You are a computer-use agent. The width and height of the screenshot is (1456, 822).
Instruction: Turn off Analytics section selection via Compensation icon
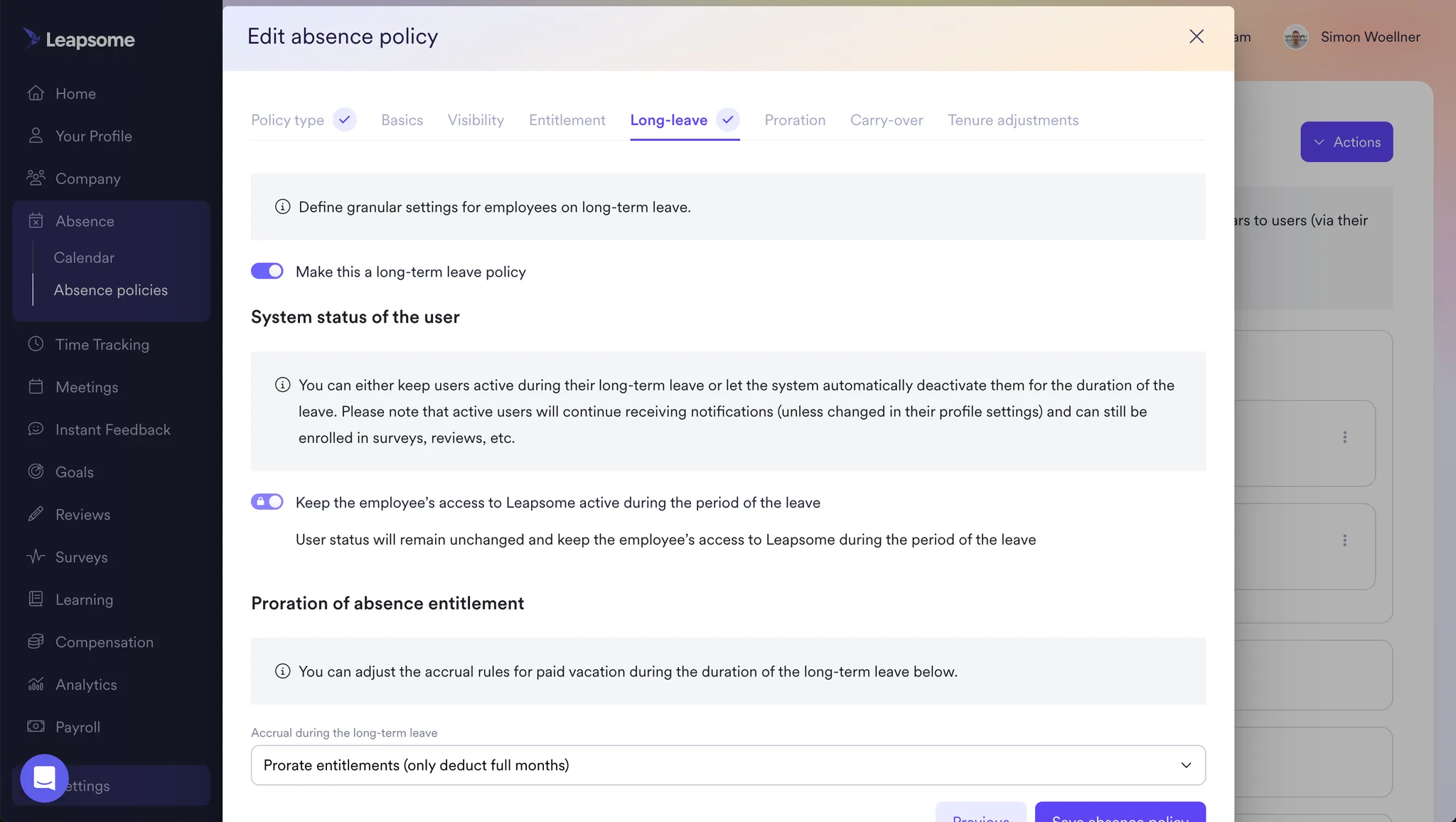click(35, 641)
